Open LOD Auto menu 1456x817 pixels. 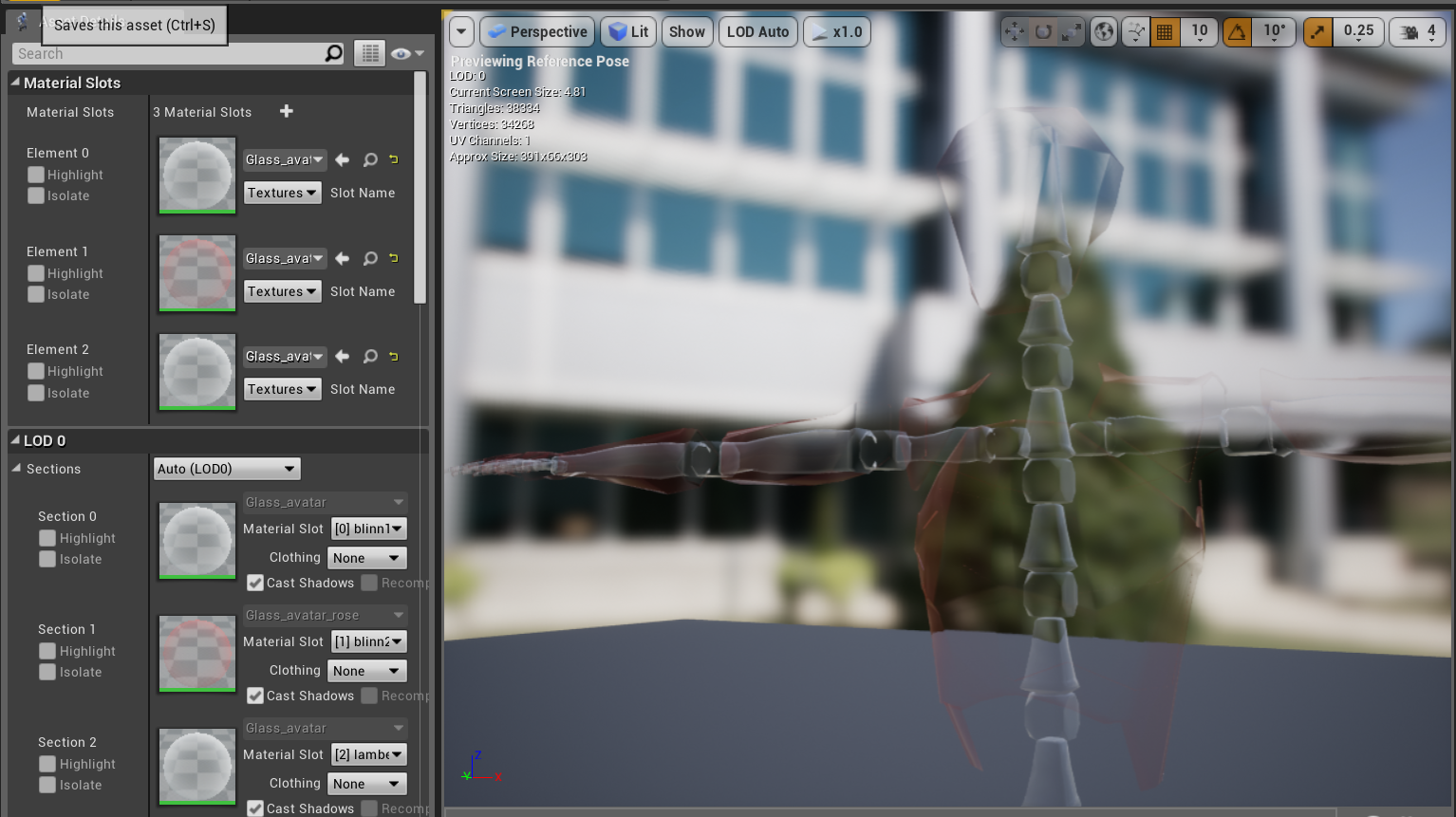(x=757, y=31)
